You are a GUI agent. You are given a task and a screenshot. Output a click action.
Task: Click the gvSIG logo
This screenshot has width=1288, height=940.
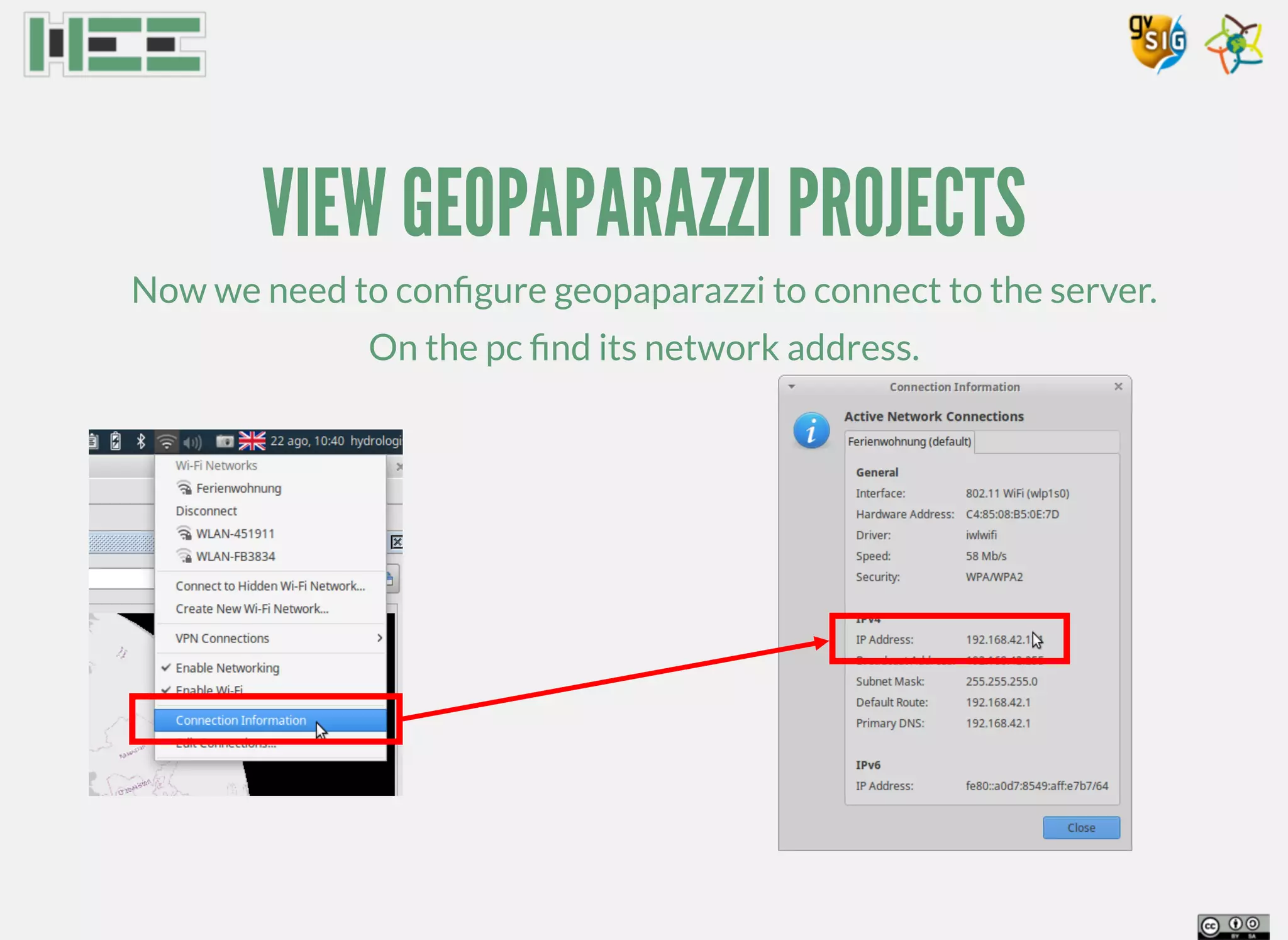pos(1158,43)
